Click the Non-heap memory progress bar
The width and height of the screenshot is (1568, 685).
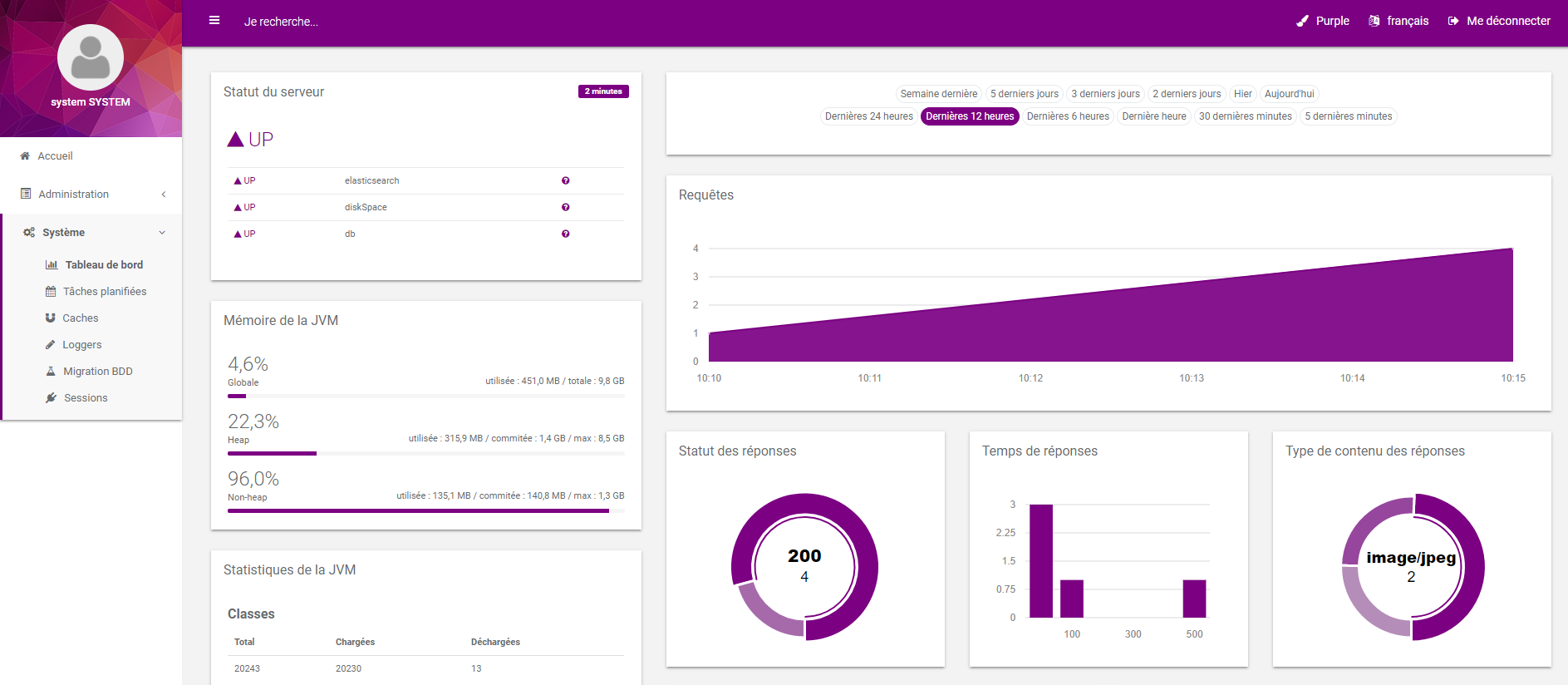pyautogui.click(x=426, y=511)
